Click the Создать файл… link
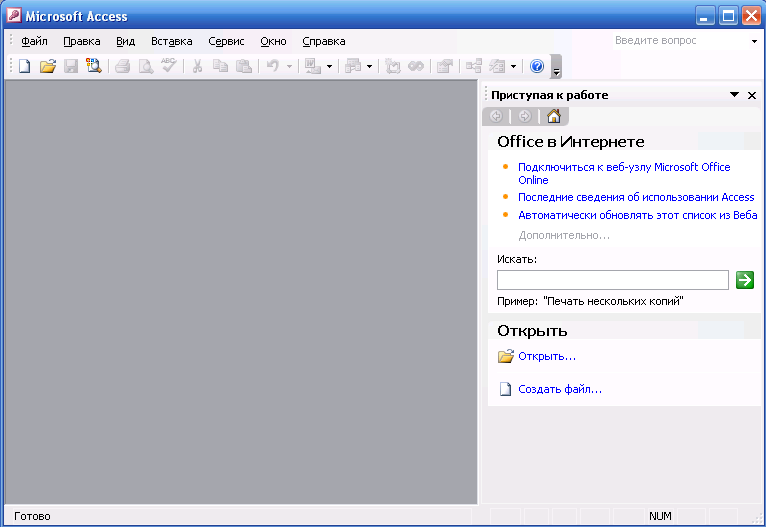Image resolution: width=766 pixels, height=527 pixels. click(x=560, y=389)
